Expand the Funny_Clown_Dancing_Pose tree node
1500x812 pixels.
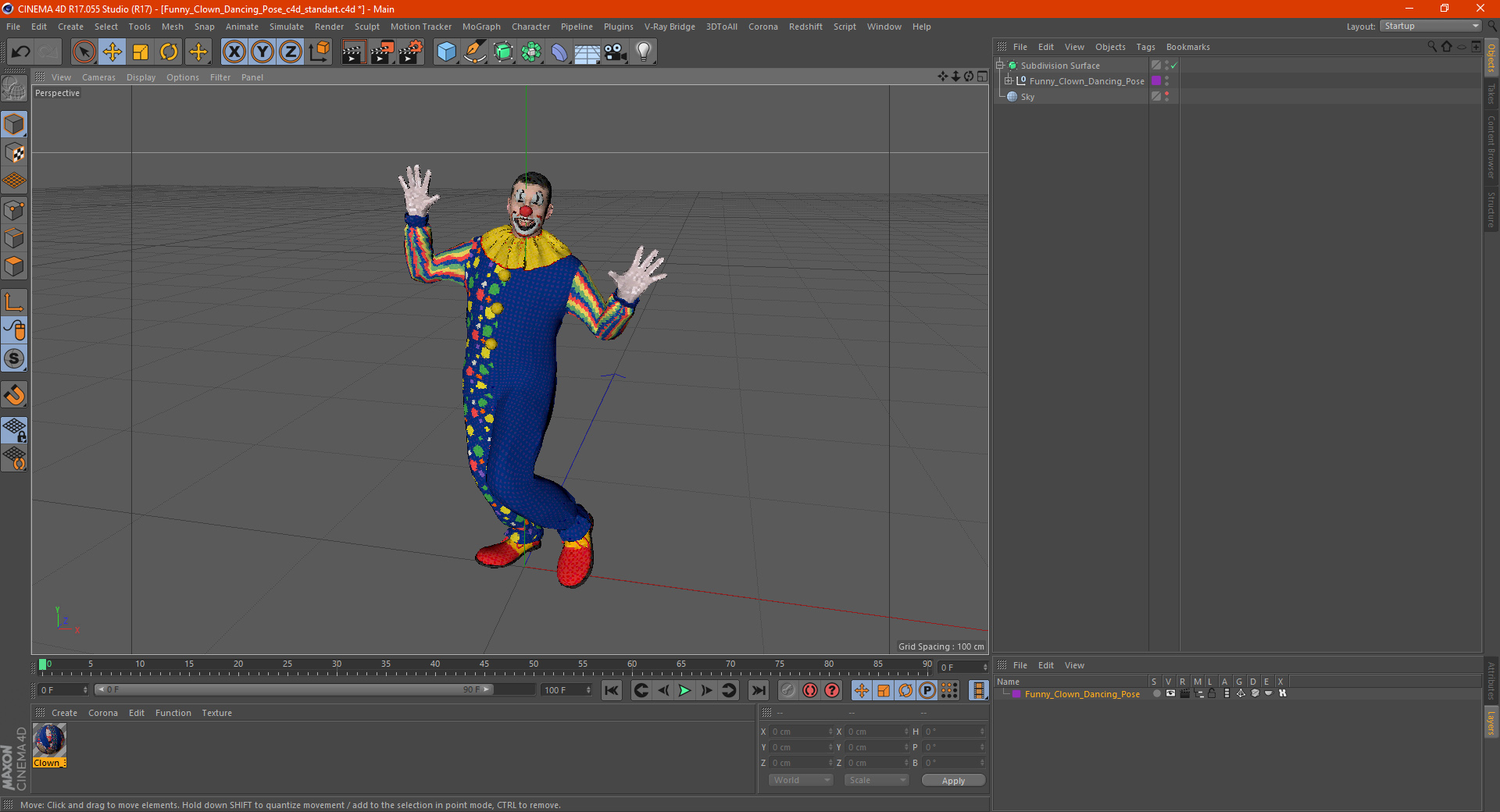click(1009, 80)
